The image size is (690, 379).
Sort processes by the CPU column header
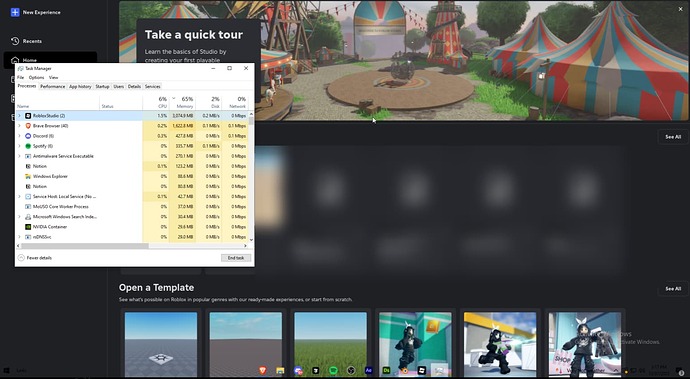[156, 102]
